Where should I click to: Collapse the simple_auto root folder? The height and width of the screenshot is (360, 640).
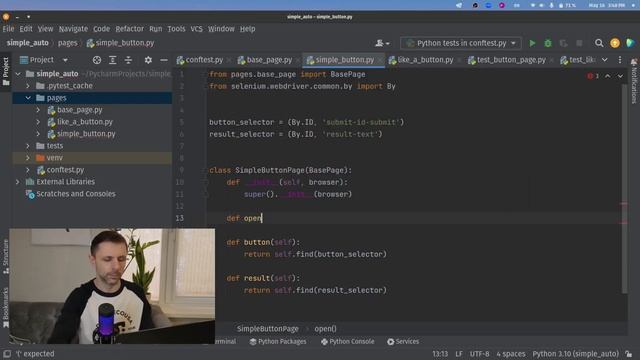pos(18,74)
